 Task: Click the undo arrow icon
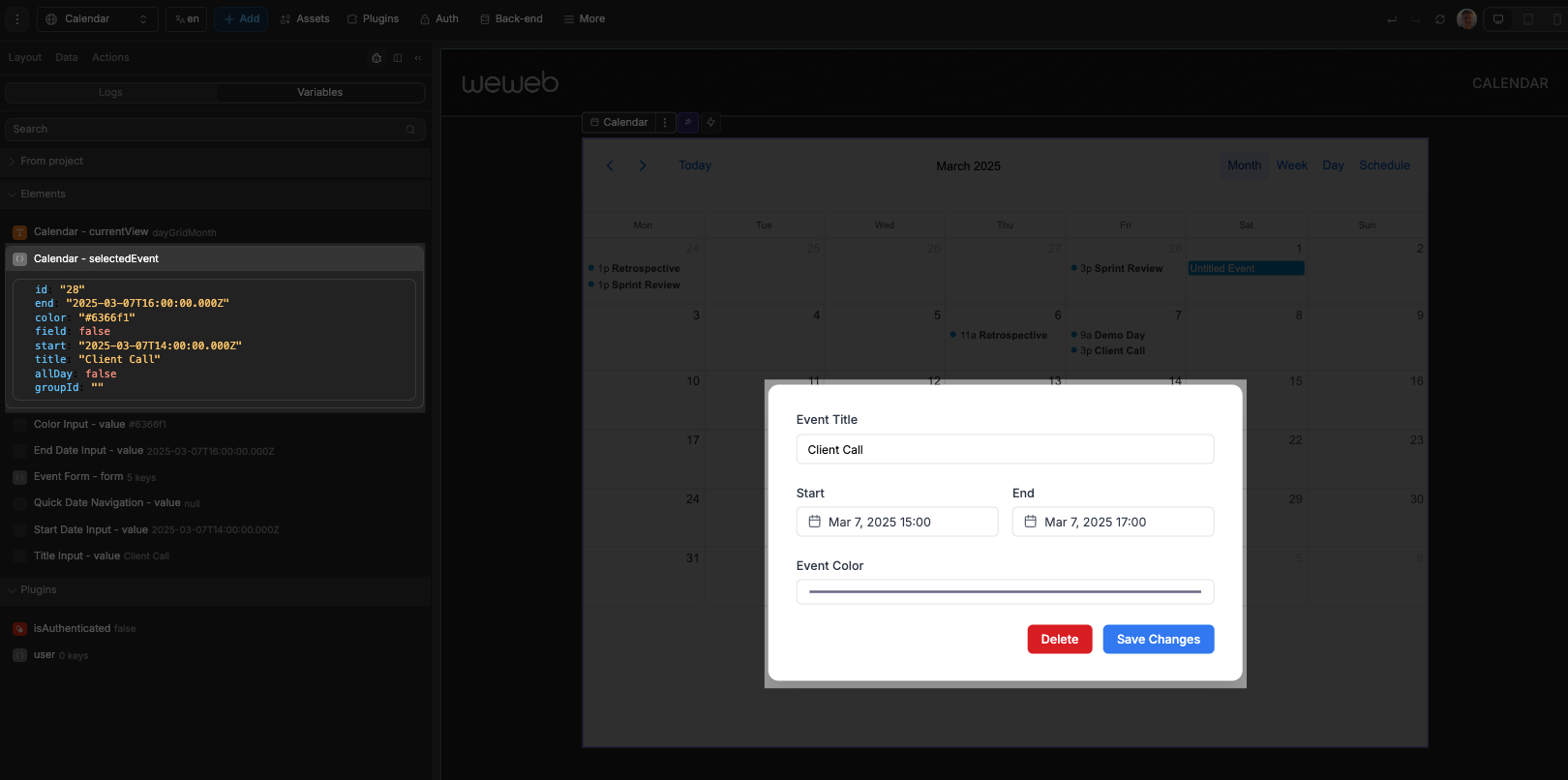tap(1392, 19)
